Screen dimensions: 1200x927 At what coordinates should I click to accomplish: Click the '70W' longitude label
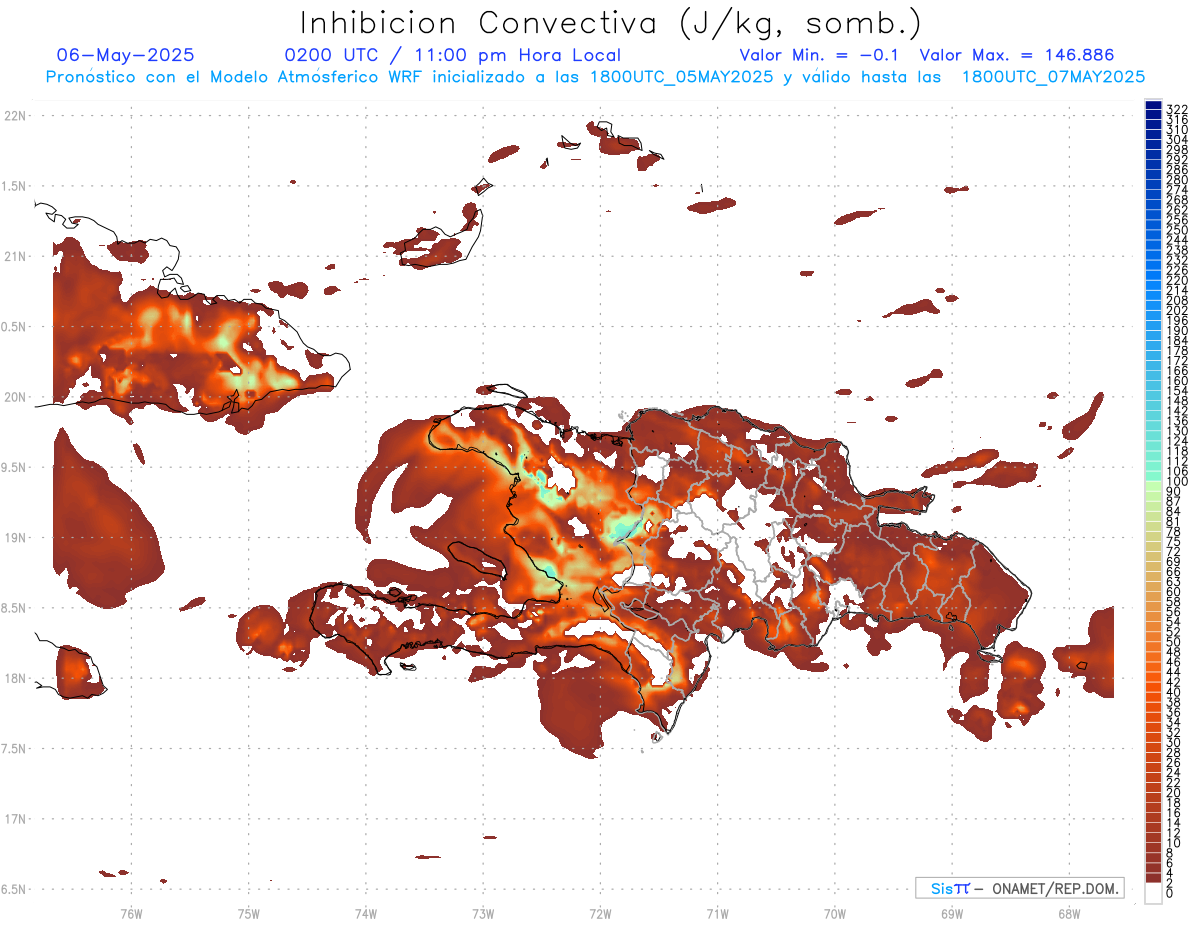point(834,913)
